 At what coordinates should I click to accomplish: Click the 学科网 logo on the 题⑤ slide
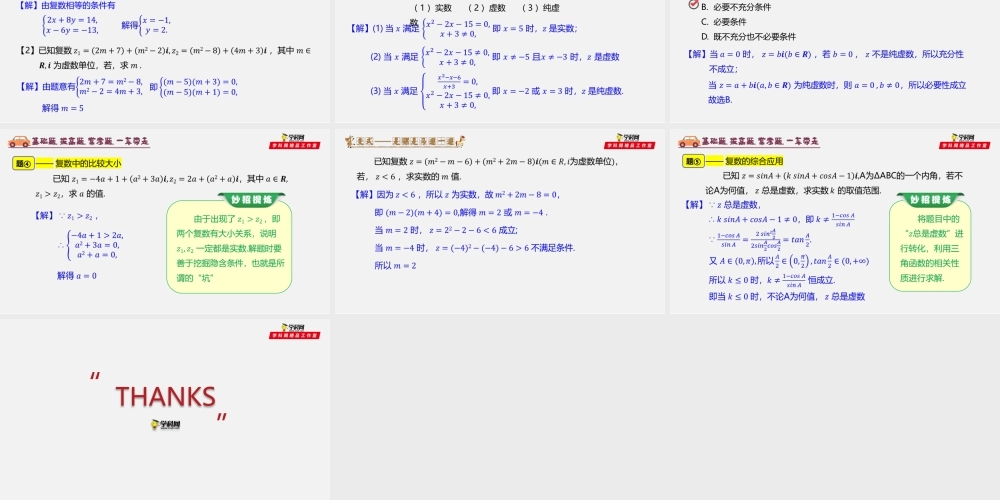click(x=964, y=141)
